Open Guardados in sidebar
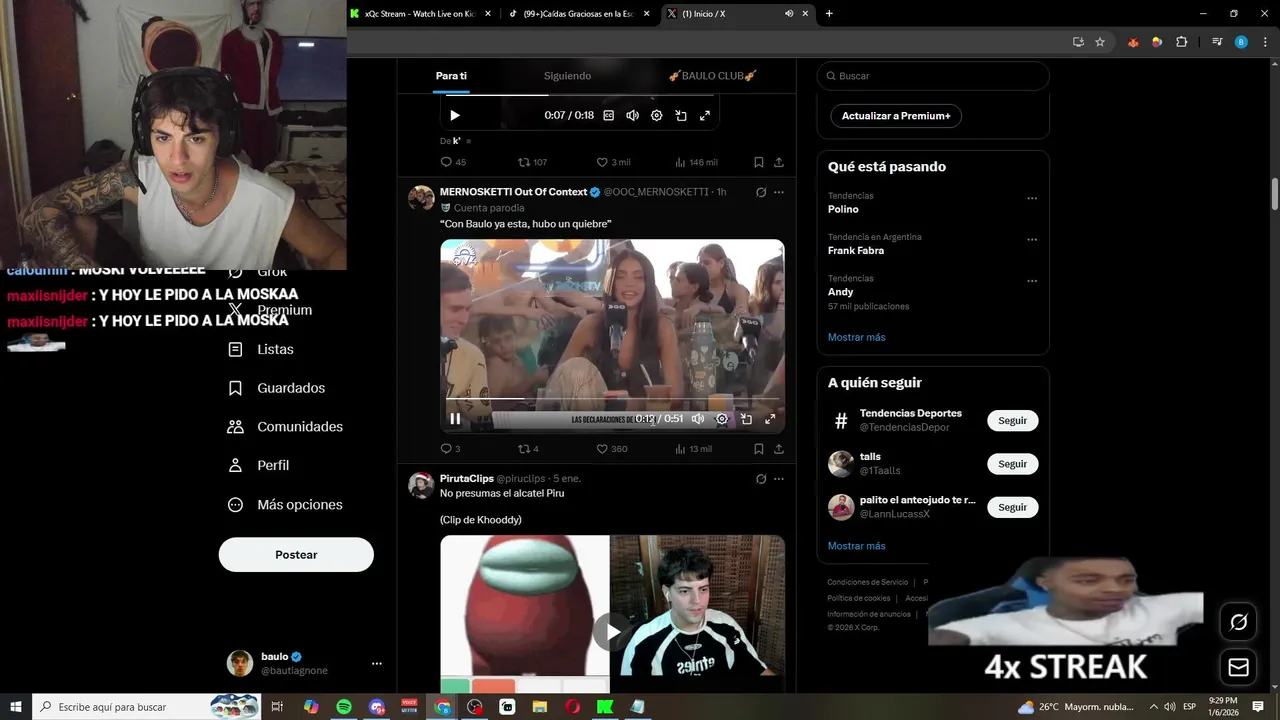Image resolution: width=1280 pixels, height=720 pixels. pos(277,388)
